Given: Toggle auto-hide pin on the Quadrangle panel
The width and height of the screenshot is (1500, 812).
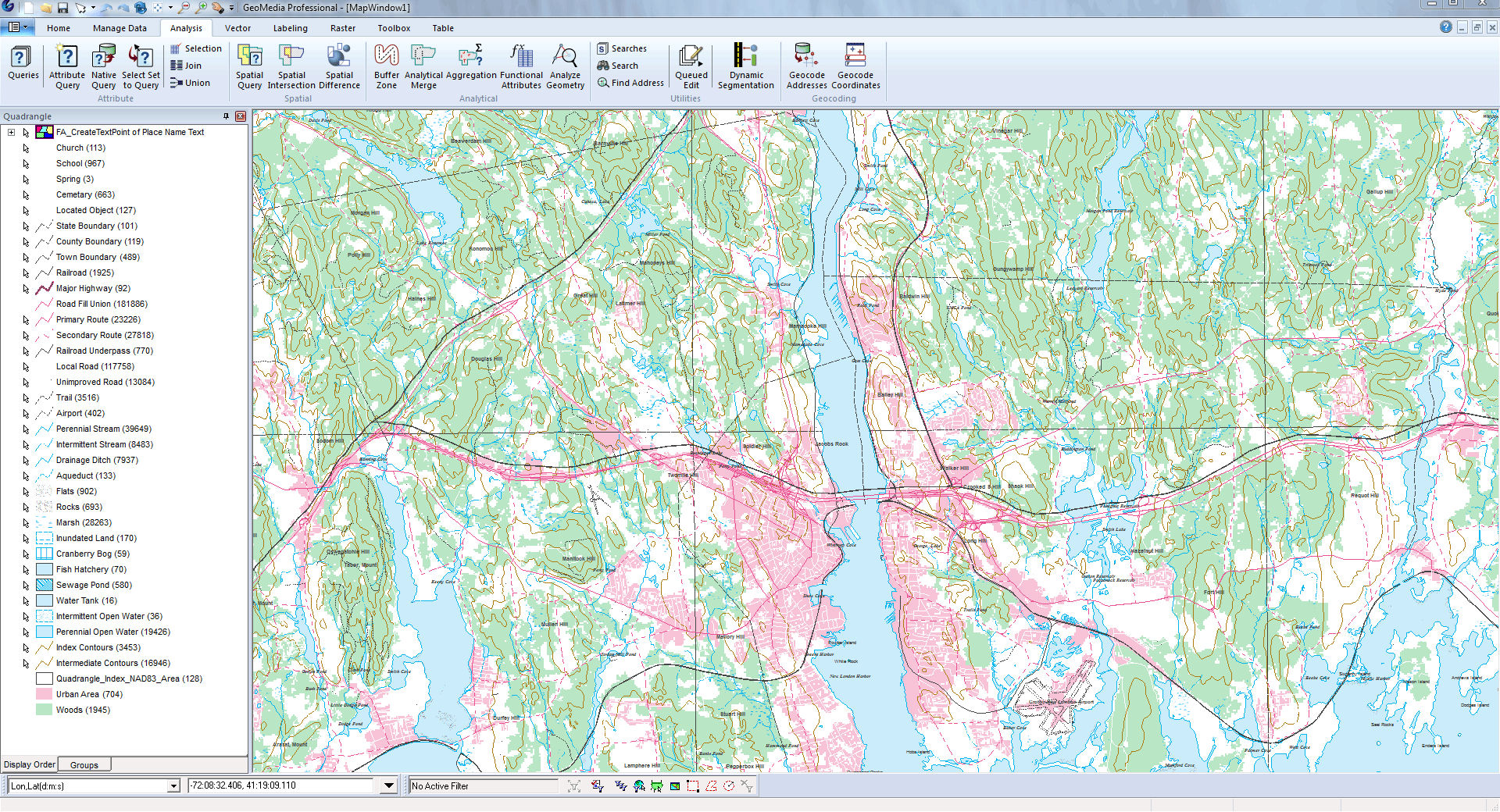Looking at the screenshot, I should pyautogui.click(x=226, y=116).
